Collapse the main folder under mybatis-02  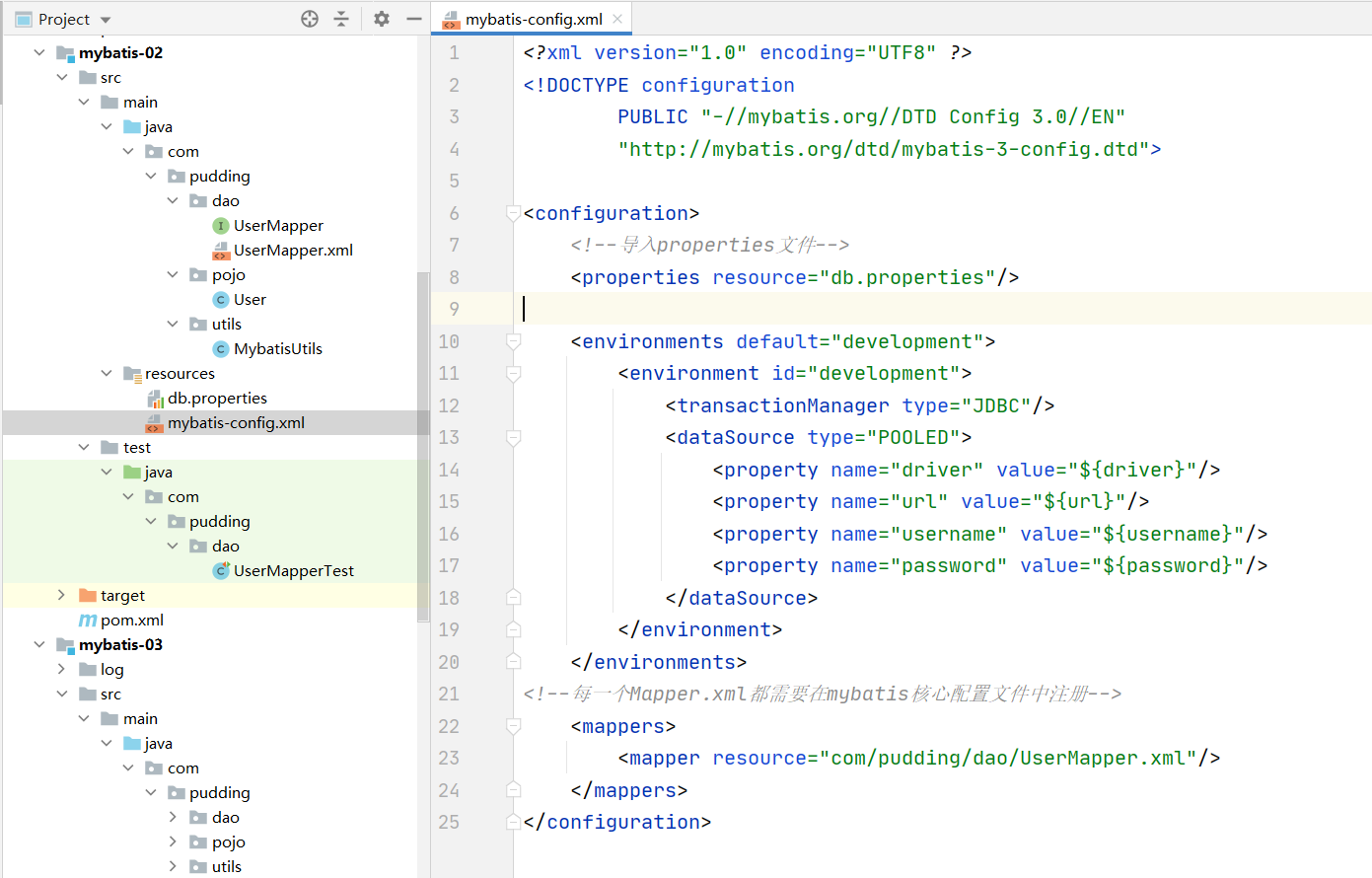(84, 102)
